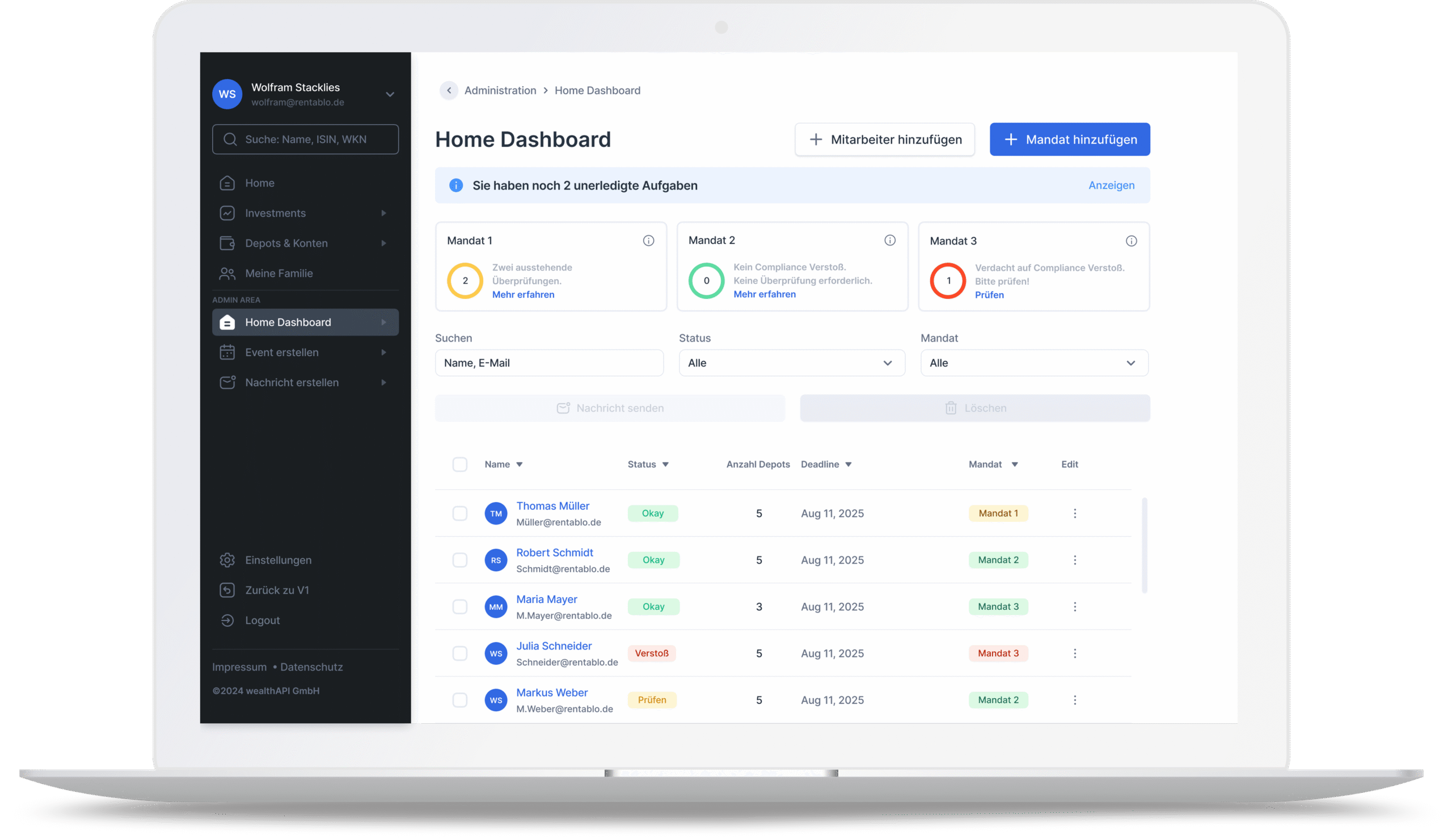Open three-dot menu for Thomas Müller

[1075, 513]
